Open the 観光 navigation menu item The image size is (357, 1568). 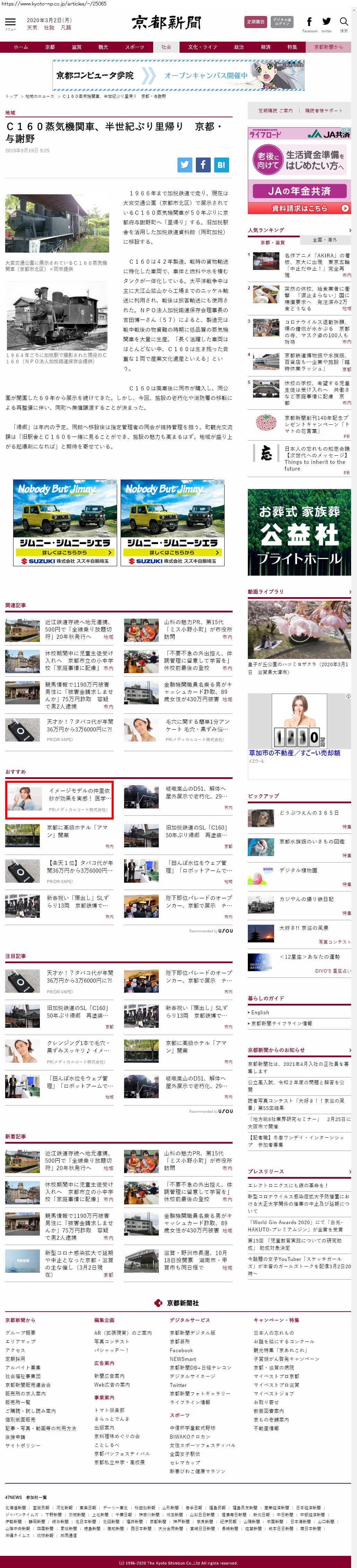point(103,47)
